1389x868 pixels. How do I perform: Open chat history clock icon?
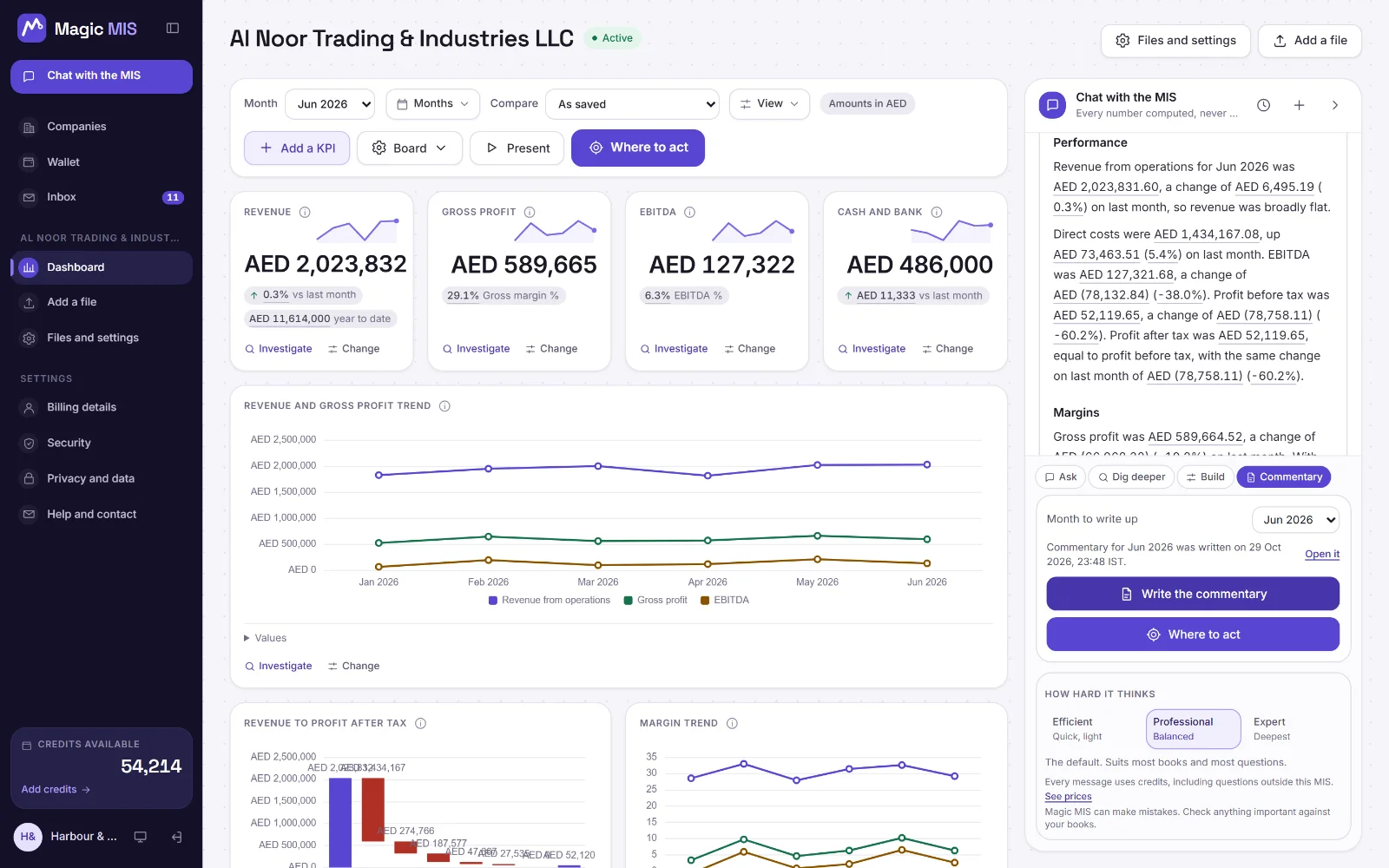[x=1264, y=105]
